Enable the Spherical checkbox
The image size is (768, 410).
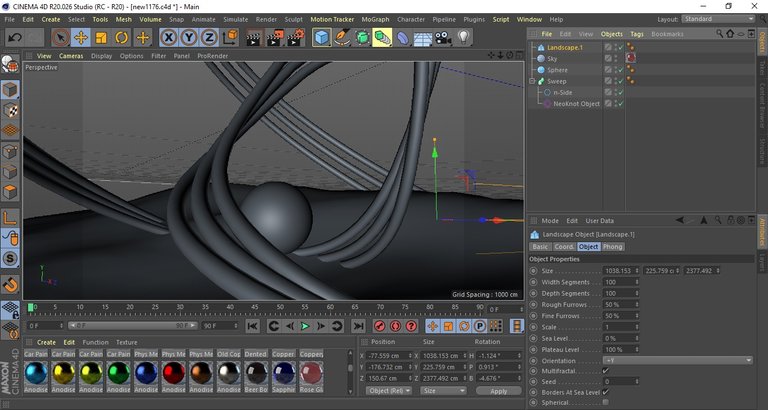pyautogui.click(x=606, y=403)
